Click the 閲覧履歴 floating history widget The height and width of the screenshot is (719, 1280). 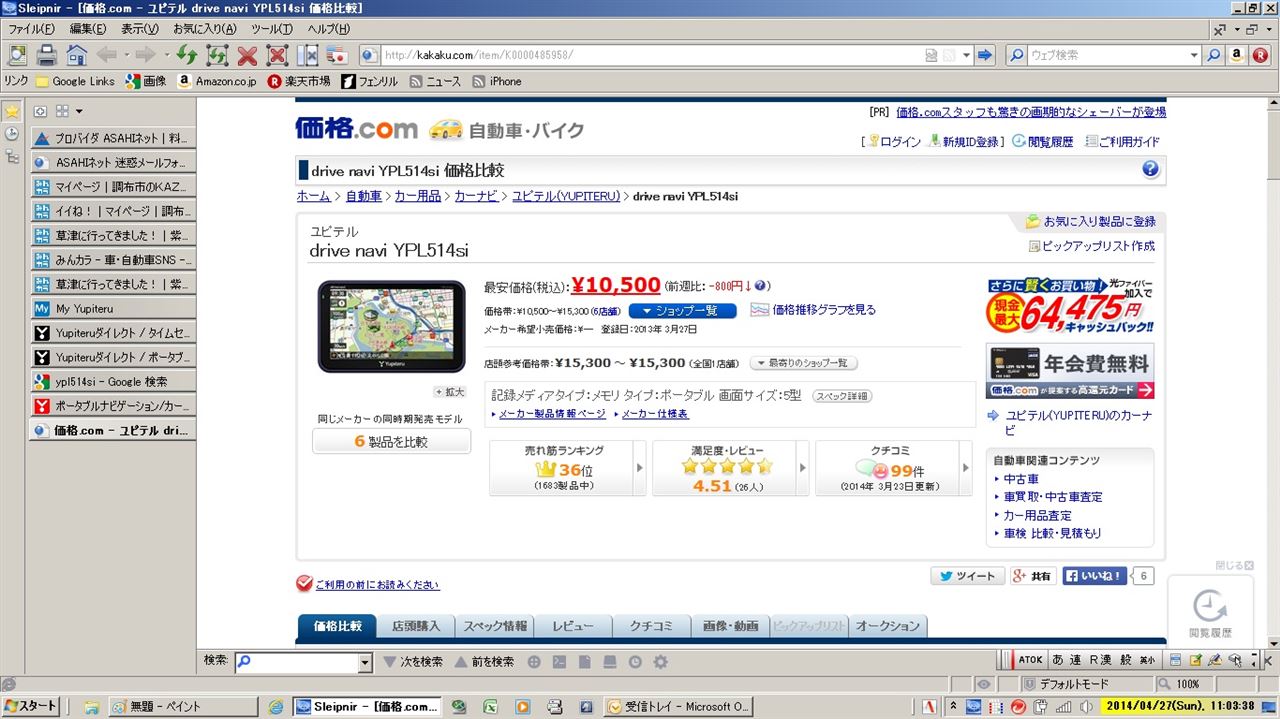pos(1210,612)
